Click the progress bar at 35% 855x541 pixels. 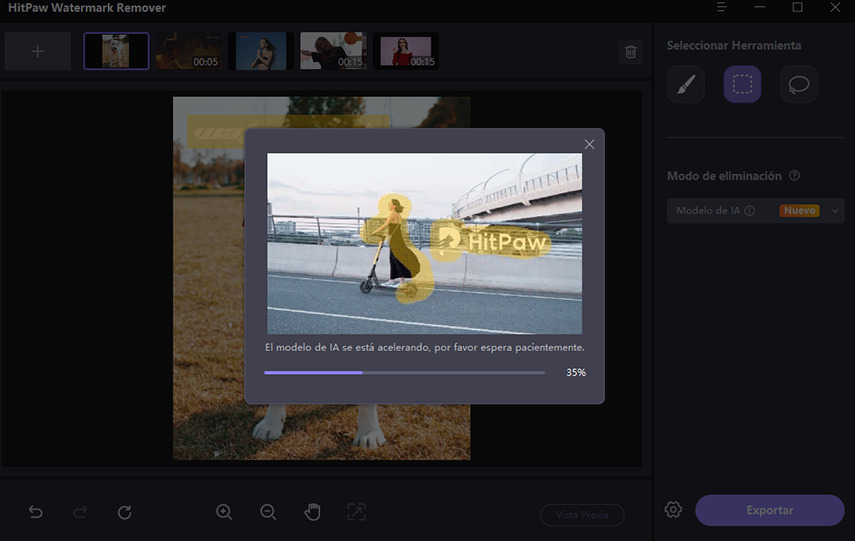pos(404,372)
